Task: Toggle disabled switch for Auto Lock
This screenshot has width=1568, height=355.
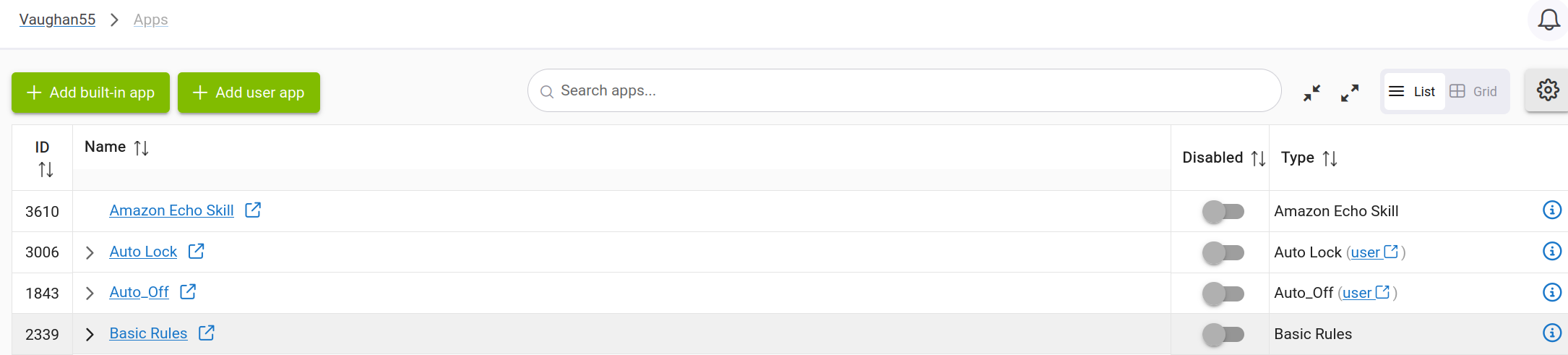Action: coord(1223,252)
